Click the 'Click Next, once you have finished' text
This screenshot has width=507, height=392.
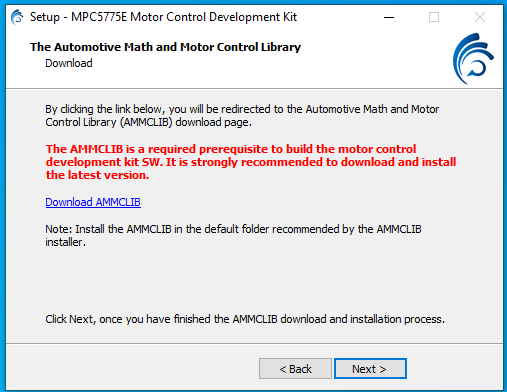click(245, 319)
